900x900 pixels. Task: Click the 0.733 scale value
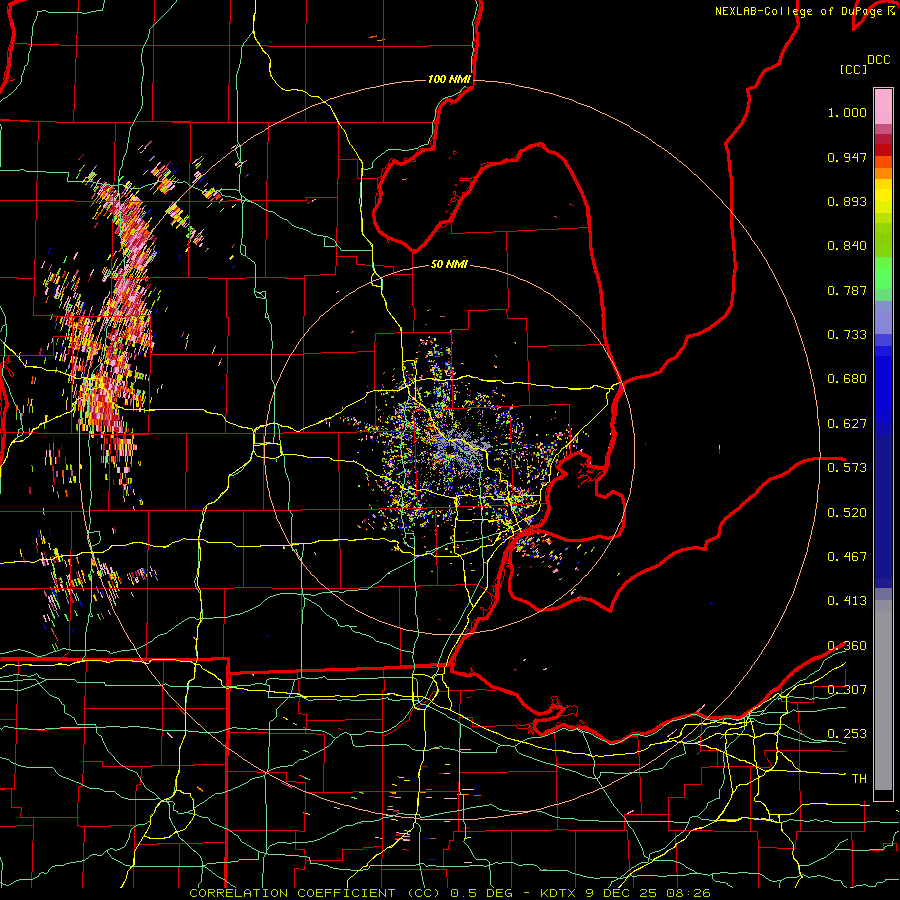pos(847,335)
